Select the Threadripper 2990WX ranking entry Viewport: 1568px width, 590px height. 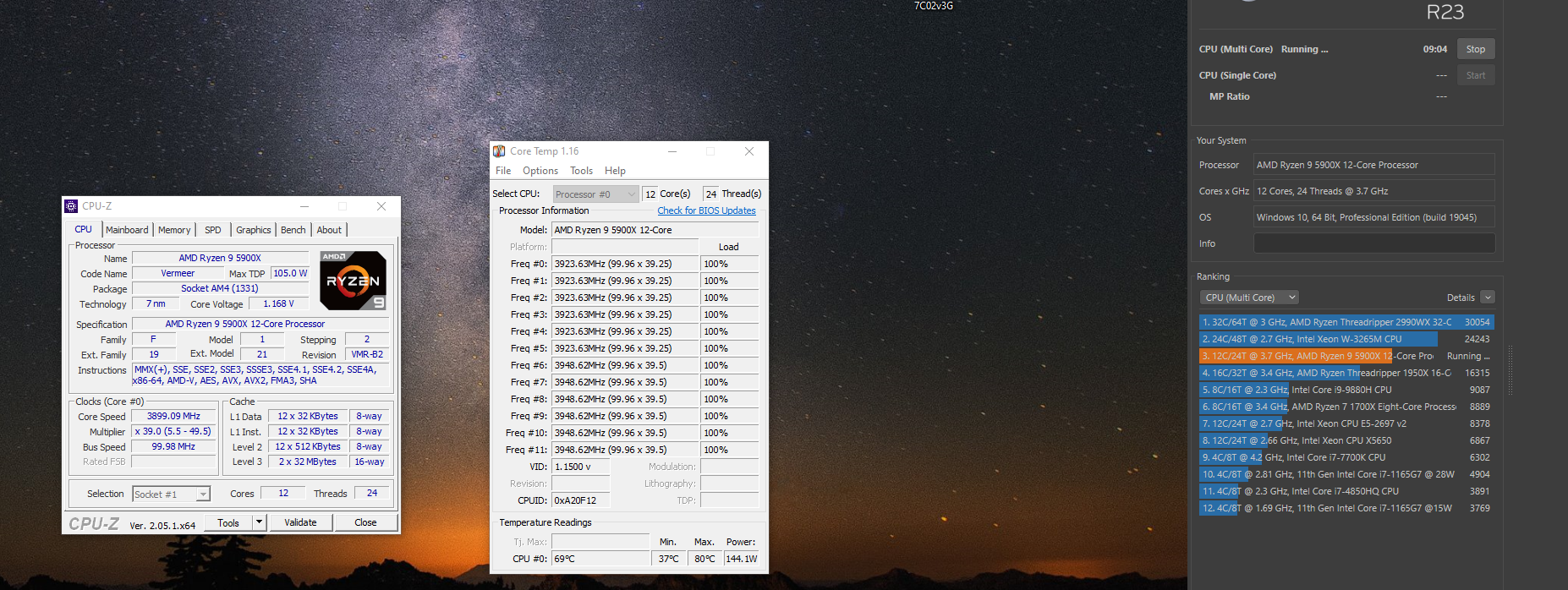tap(1346, 322)
